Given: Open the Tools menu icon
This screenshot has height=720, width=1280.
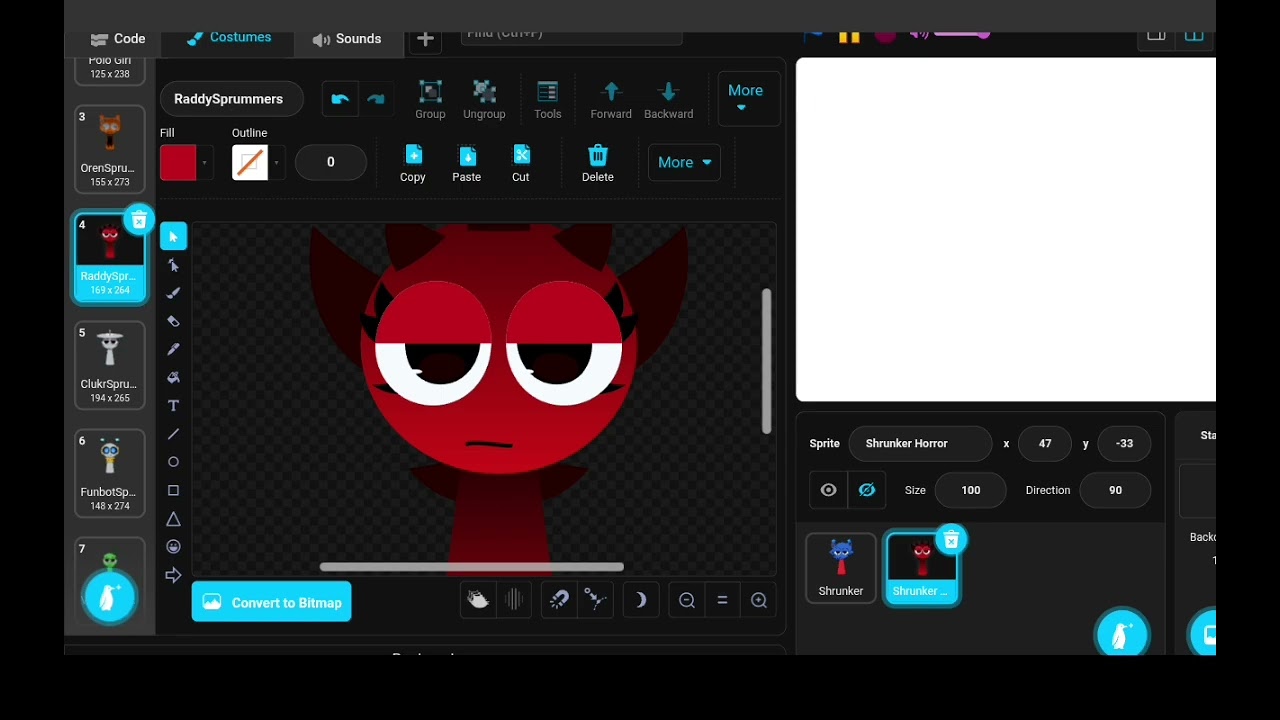Looking at the screenshot, I should [547, 99].
